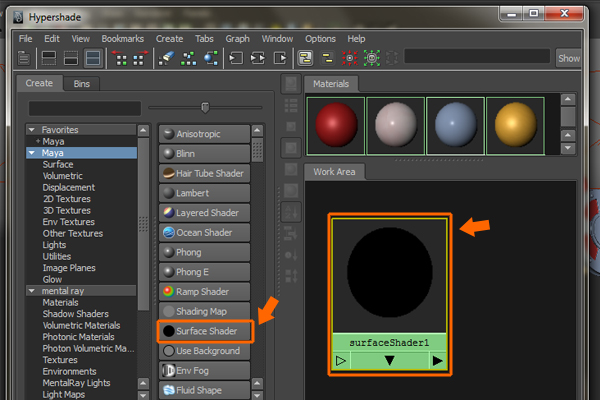Create a Layered Shader node
Viewport: 600px width, 400px height.
(x=205, y=213)
